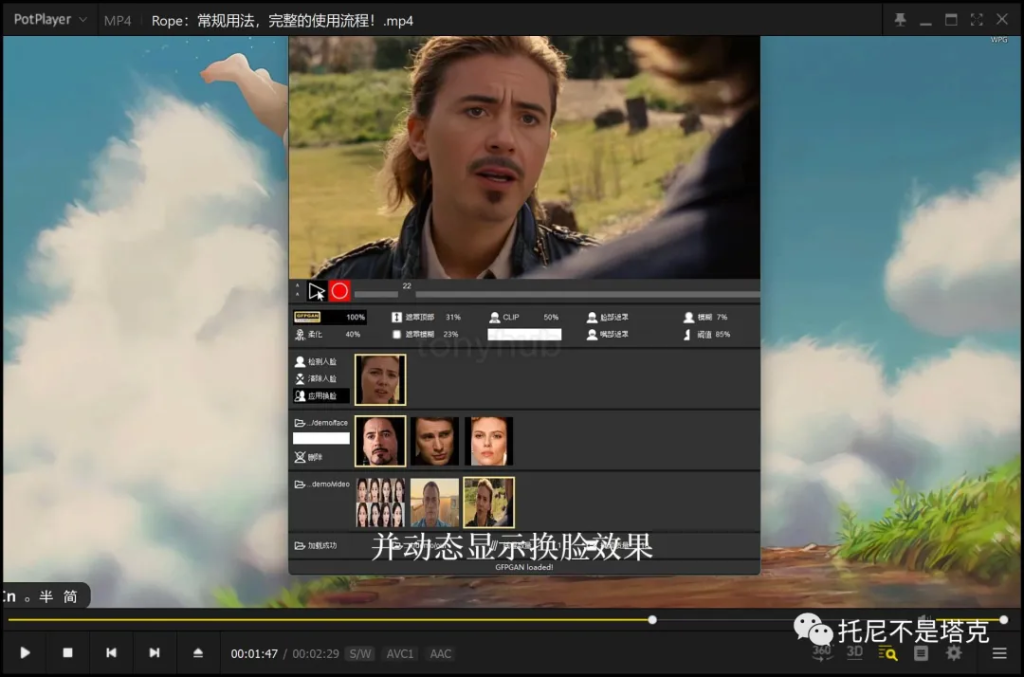Click the 50% CLIP value
This screenshot has height=677, width=1024.
[551, 317]
